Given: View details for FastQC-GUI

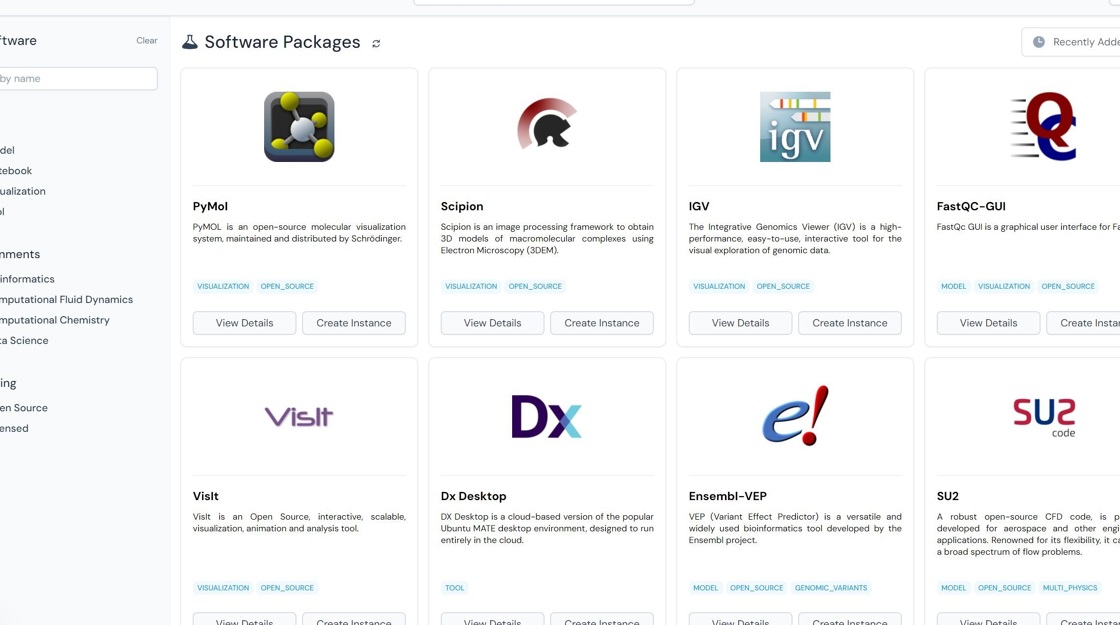Looking at the screenshot, I should point(988,323).
